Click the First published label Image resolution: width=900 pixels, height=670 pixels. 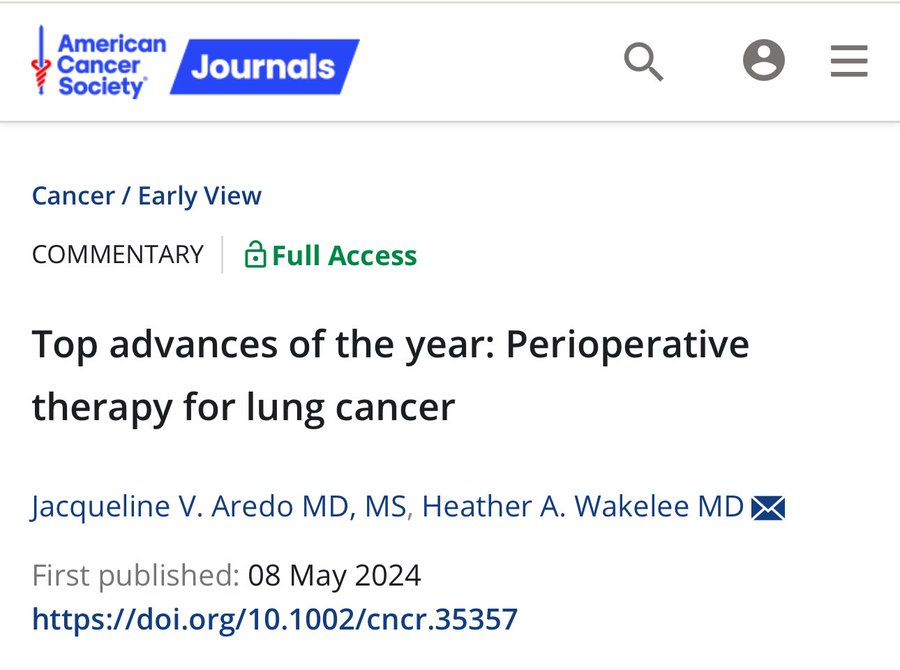135,575
